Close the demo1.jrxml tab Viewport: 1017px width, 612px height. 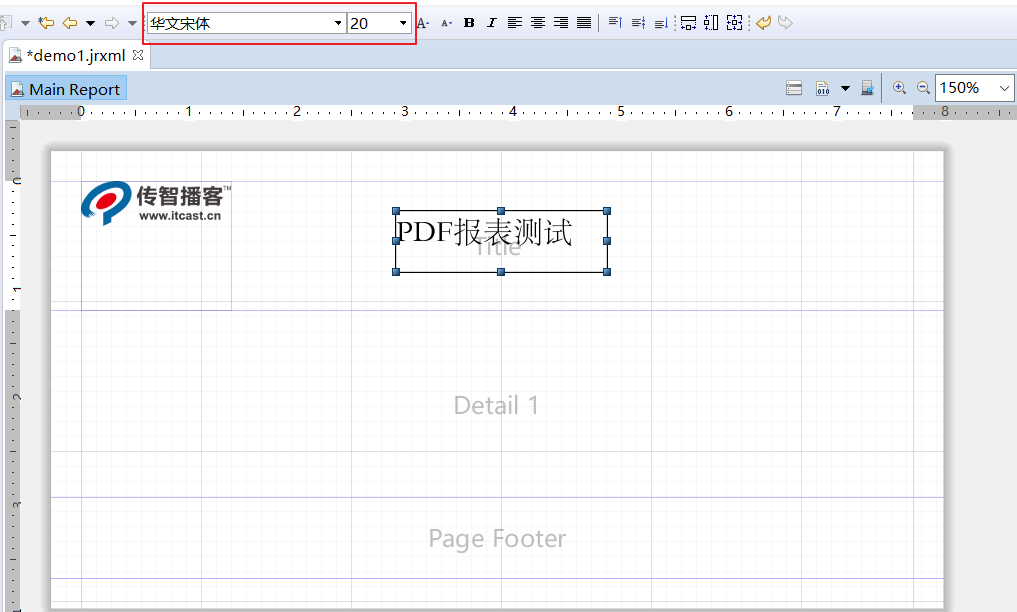tap(138, 55)
